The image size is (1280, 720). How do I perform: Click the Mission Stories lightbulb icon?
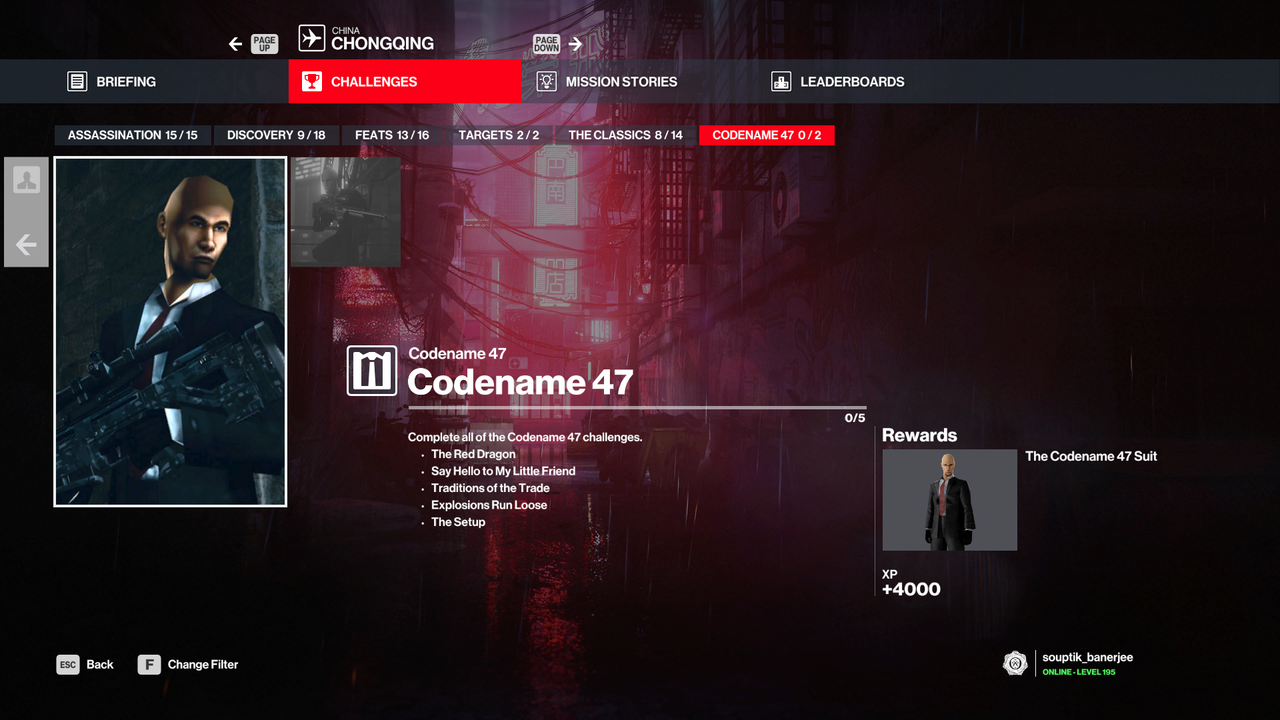[546, 82]
